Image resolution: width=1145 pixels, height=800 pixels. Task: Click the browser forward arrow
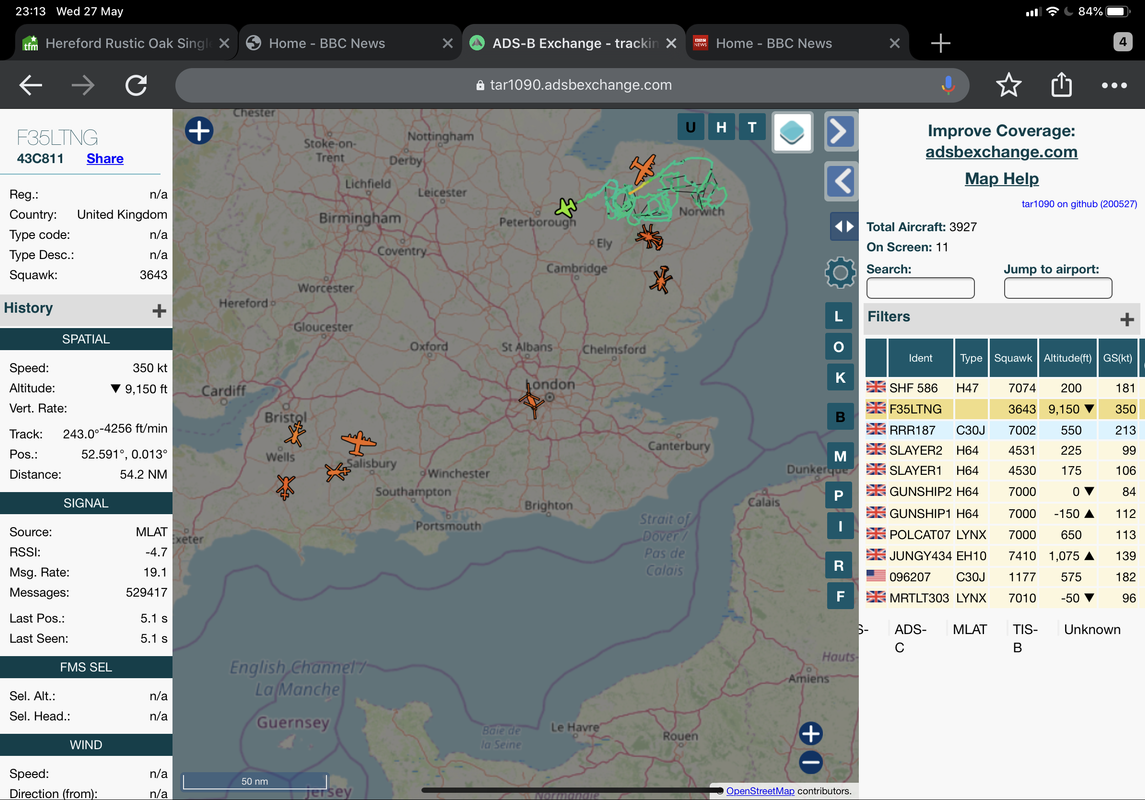(83, 85)
